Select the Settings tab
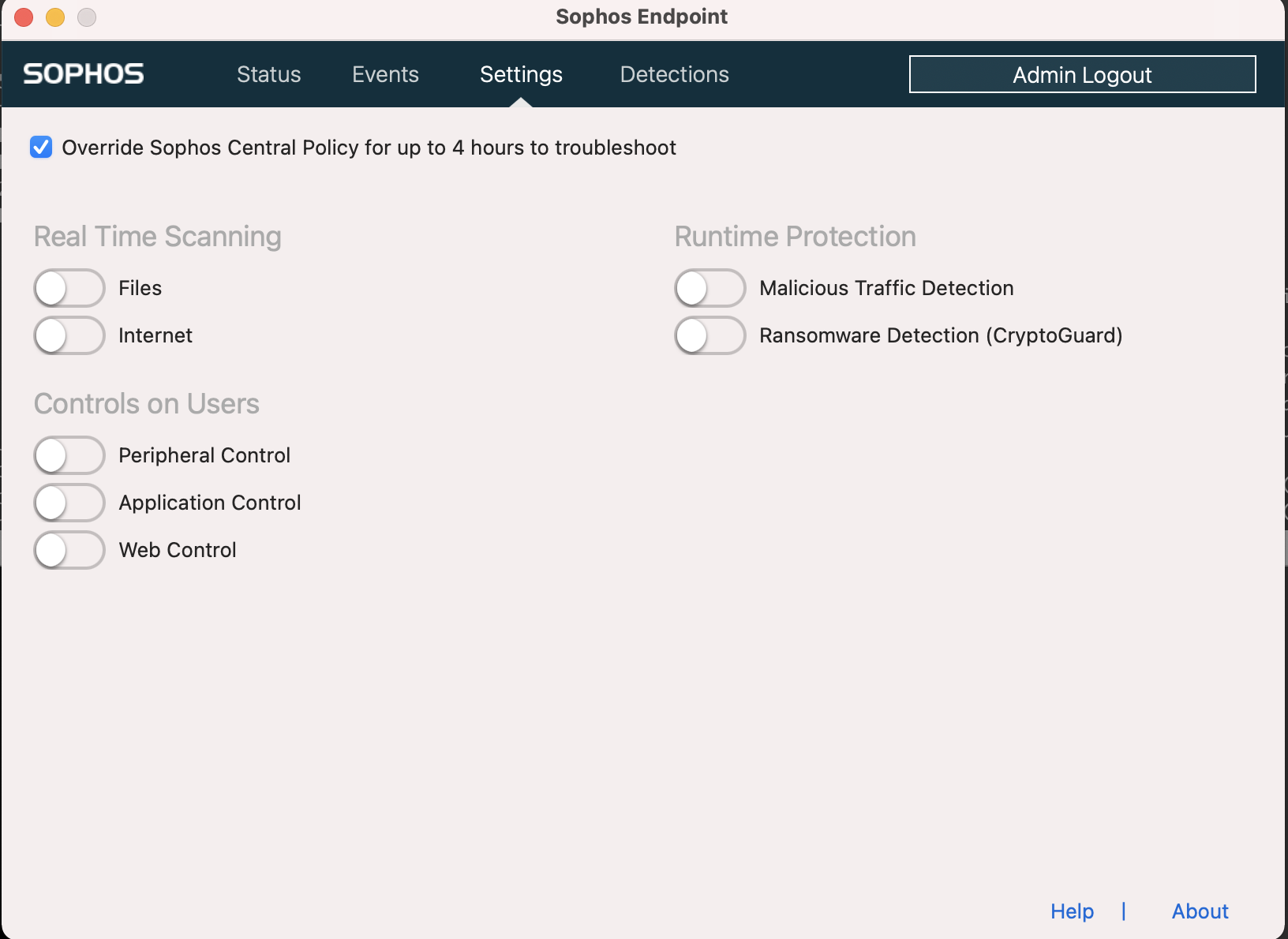 click(x=521, y=74)
